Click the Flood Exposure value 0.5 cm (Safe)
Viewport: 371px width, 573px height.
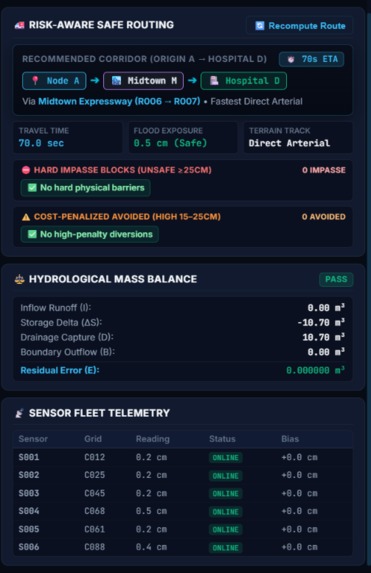click(170, 143)
